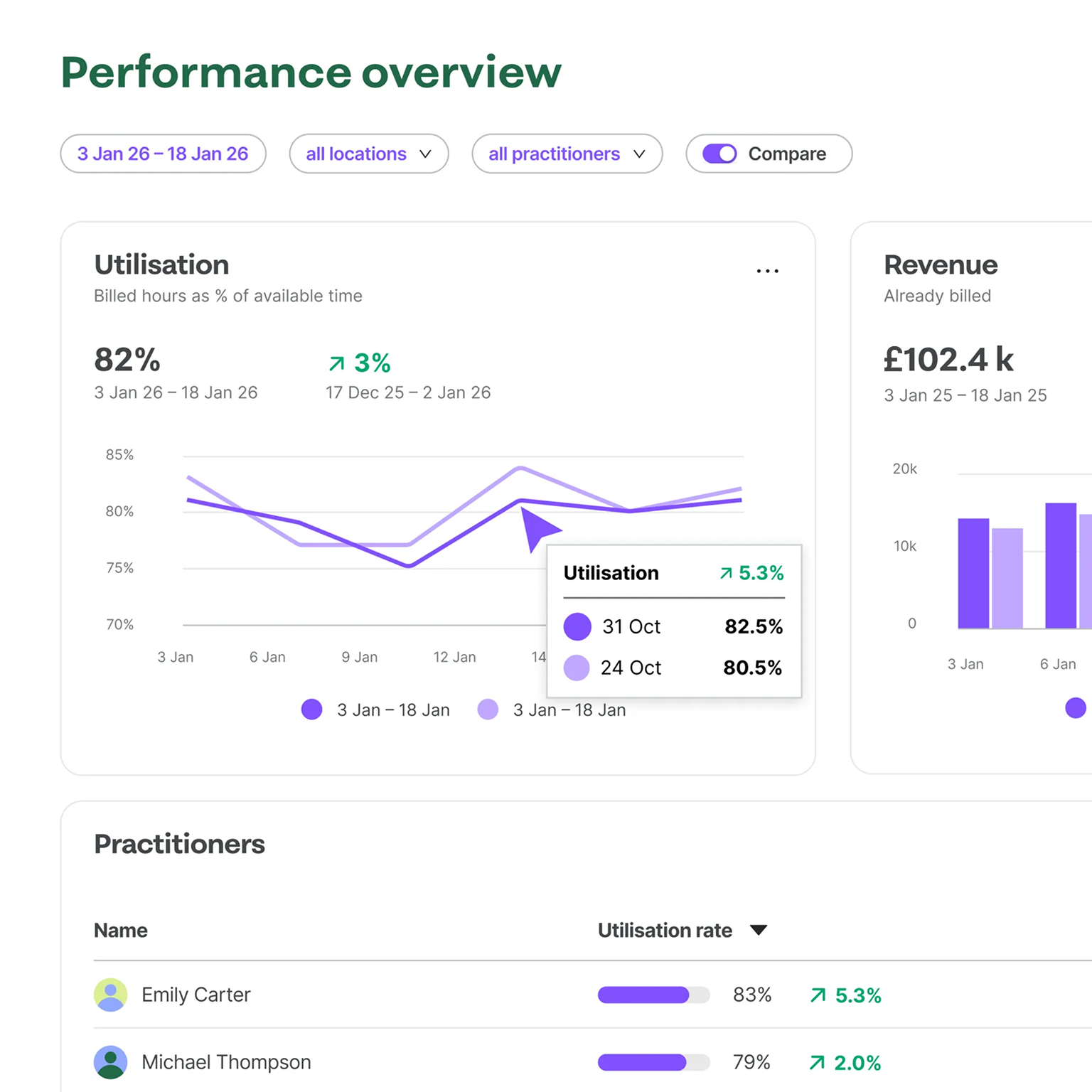1092x1092 pixels.
Task: Click the Utilisation rate column header
Action: click(665, 930)
